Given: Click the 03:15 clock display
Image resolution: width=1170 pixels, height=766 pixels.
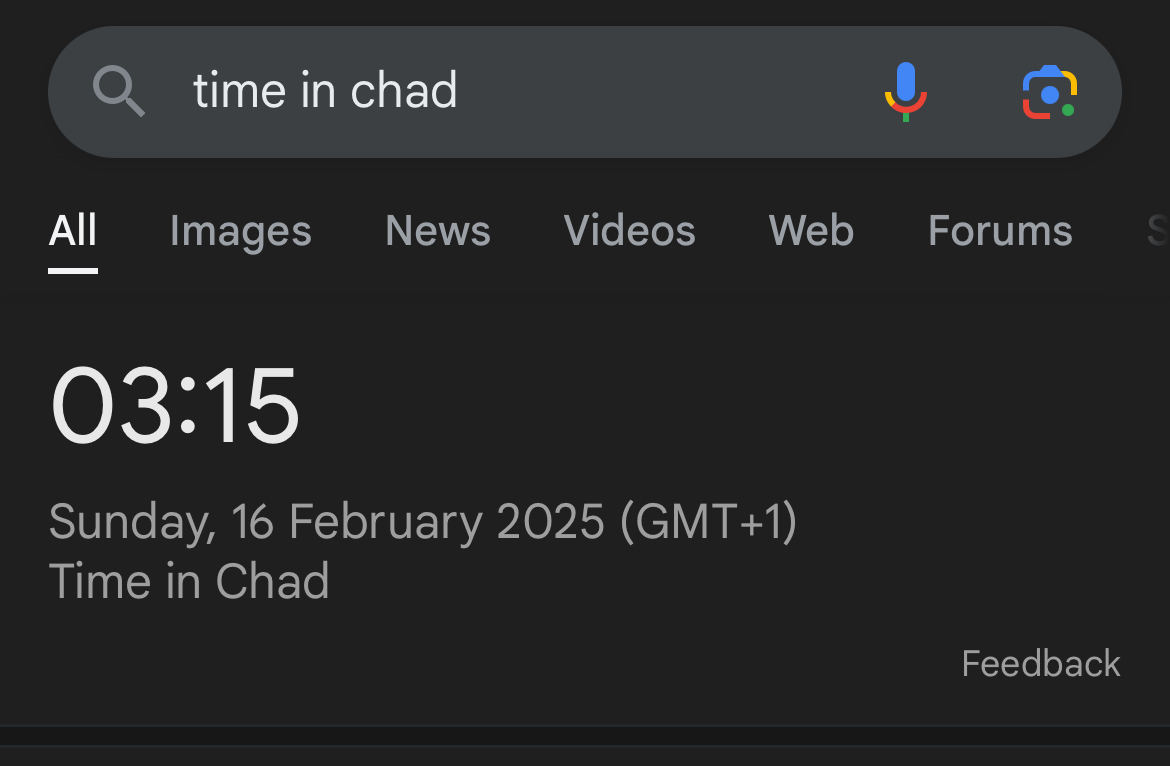Looking at the screenshot, I should click(175, 406).
